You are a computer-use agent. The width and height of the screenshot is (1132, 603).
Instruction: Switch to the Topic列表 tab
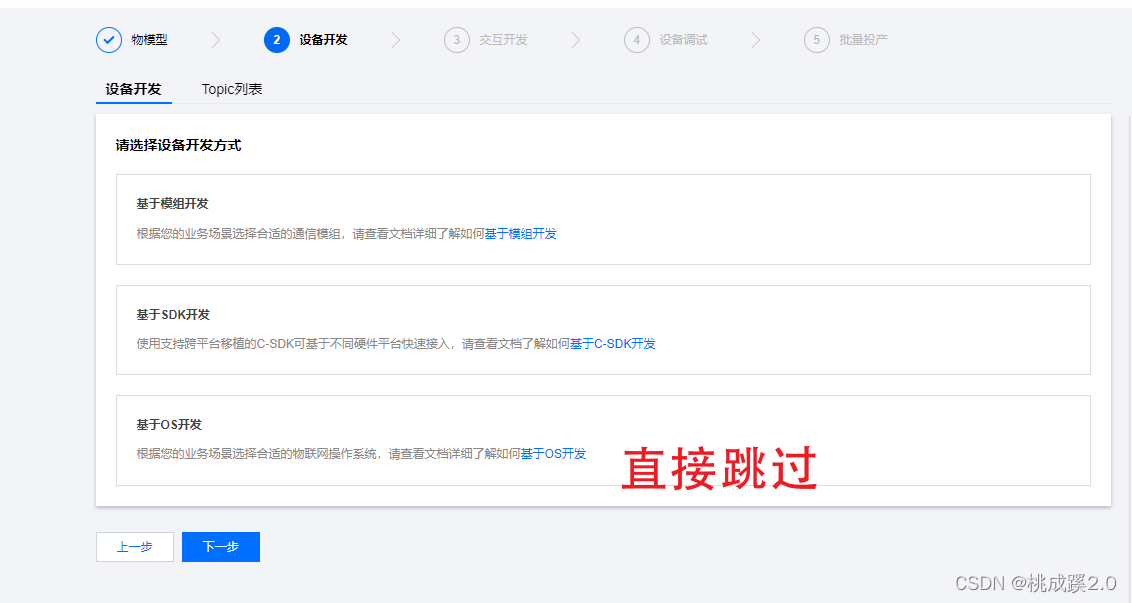[231, 89]
